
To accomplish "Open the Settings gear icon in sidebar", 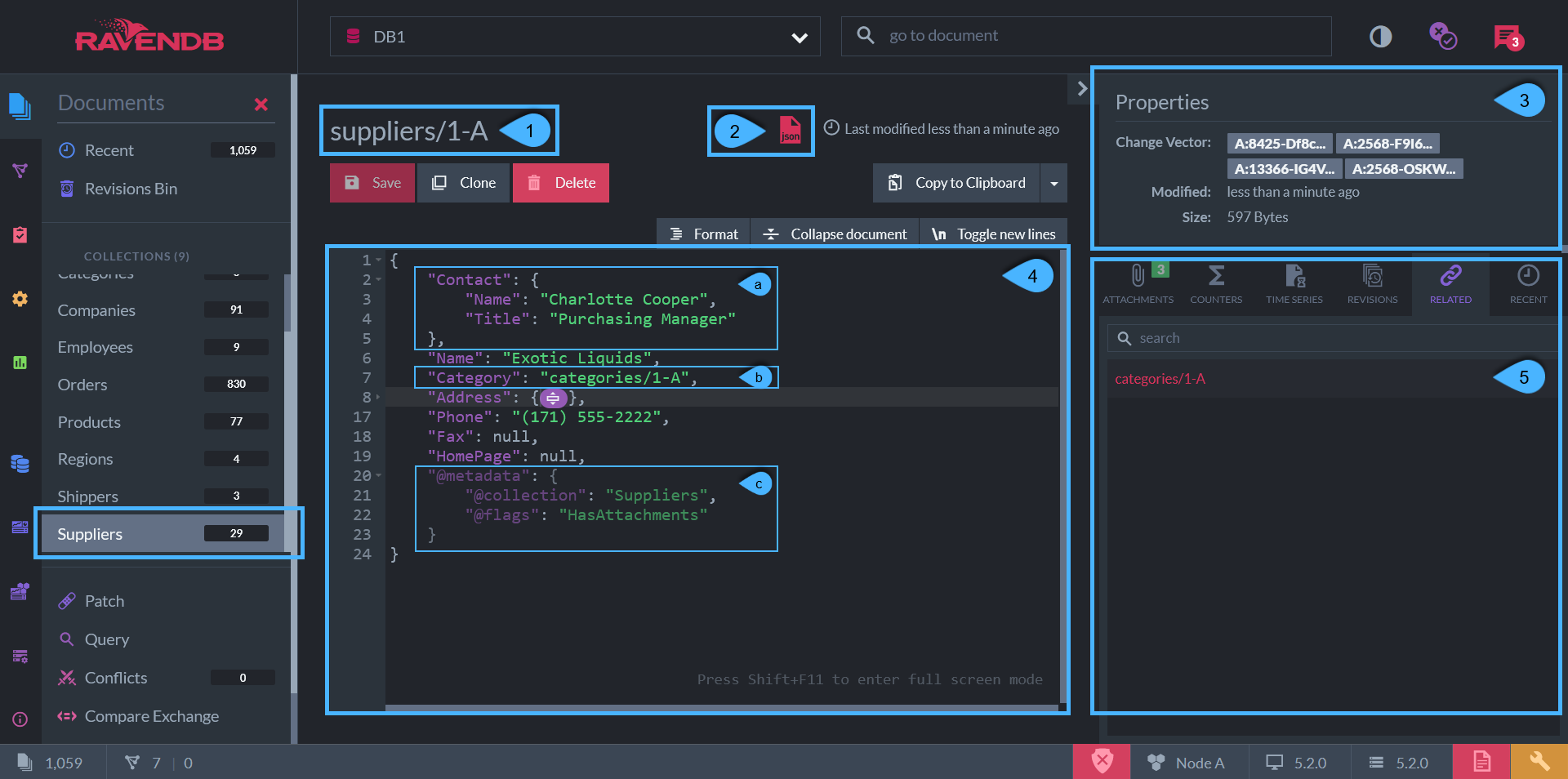I will [x=20, y=299].
